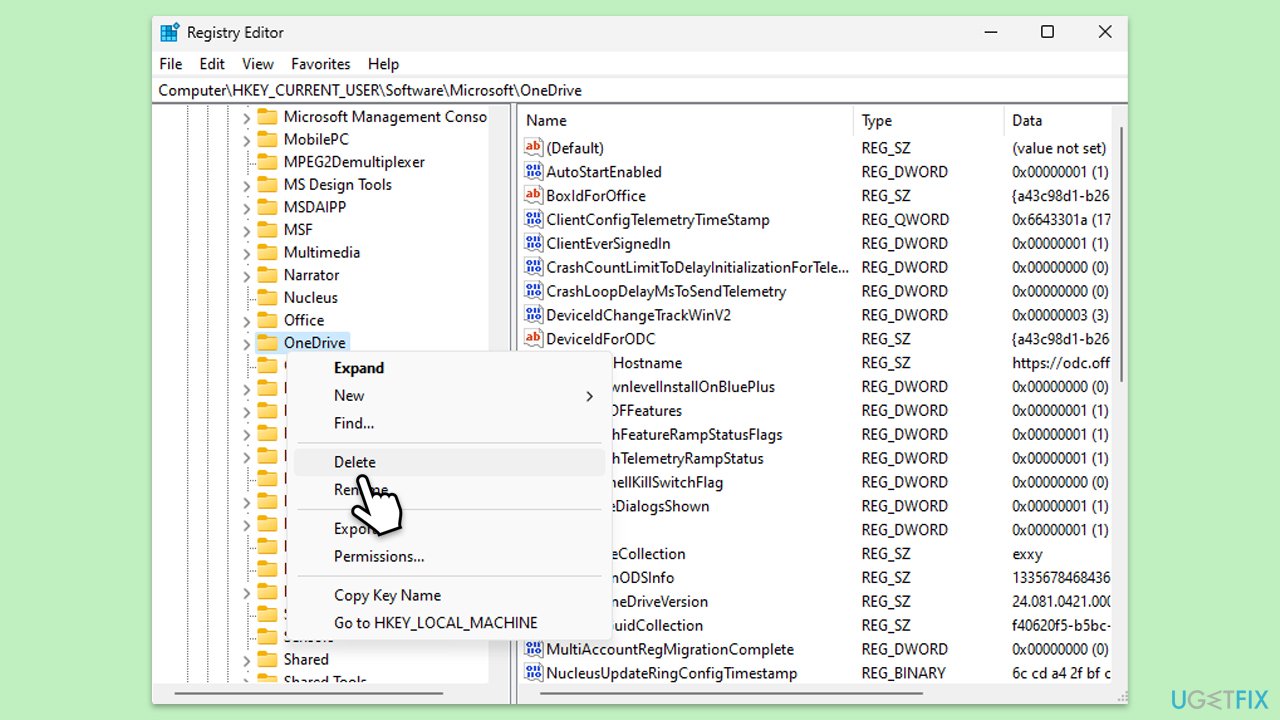Choose Expand in the context menu

[449, 368]
